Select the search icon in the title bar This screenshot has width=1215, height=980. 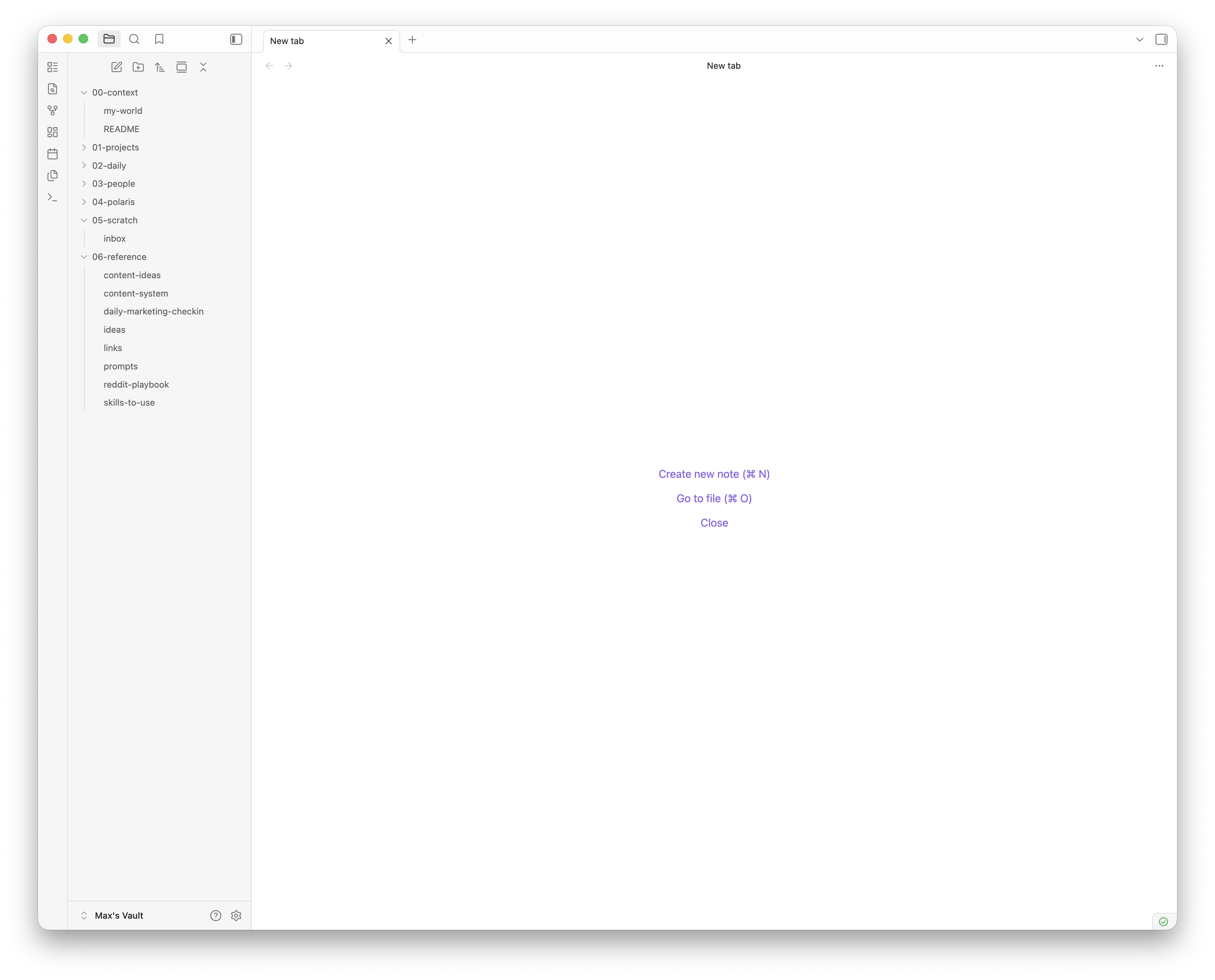pyautogui.click(x=134, y=39)
